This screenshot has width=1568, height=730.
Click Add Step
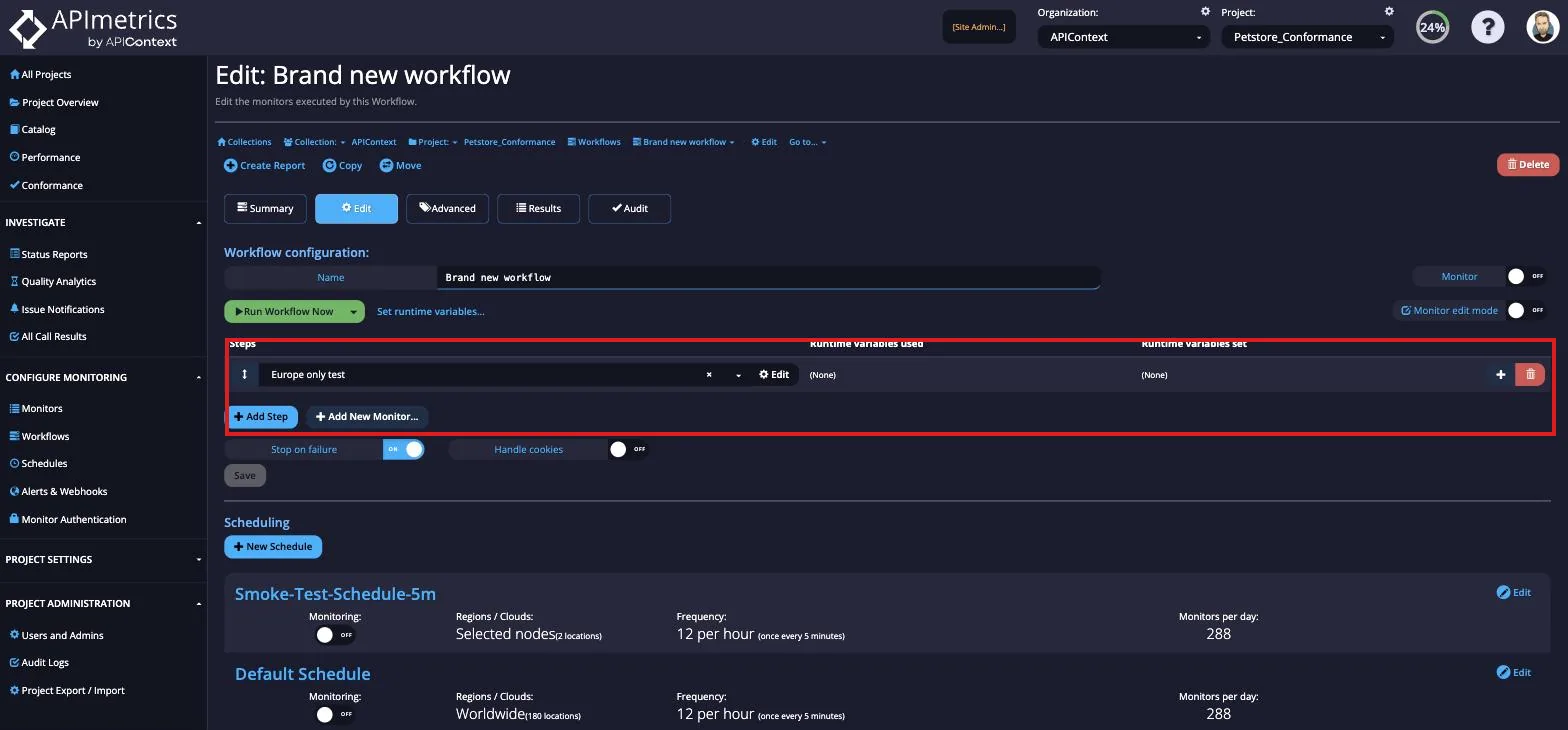[x=261, y=416]
